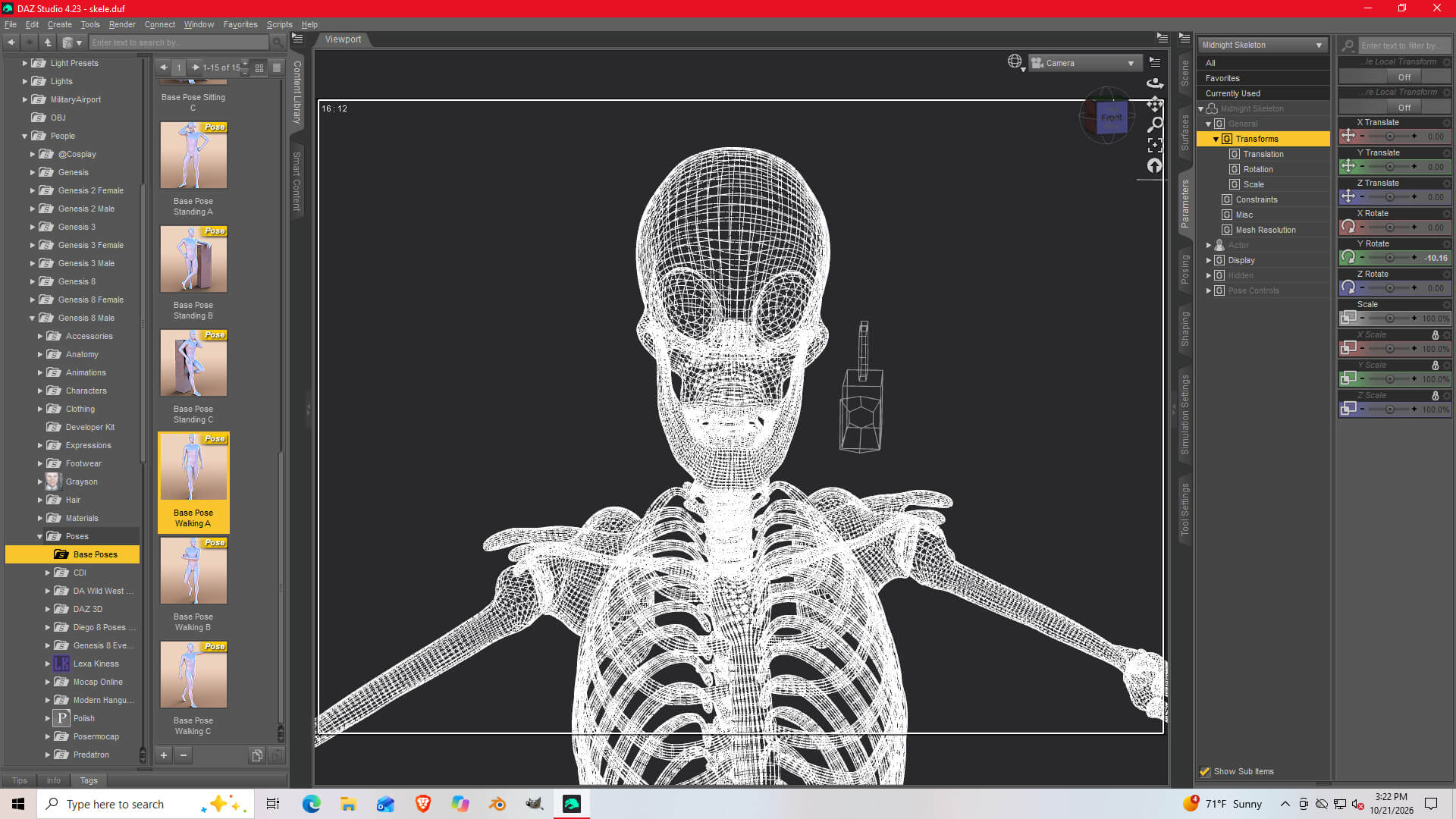The height and width of the screenshot is (819, 1456).
Task: Open the Camera view dropdown
Action: 1085,63
